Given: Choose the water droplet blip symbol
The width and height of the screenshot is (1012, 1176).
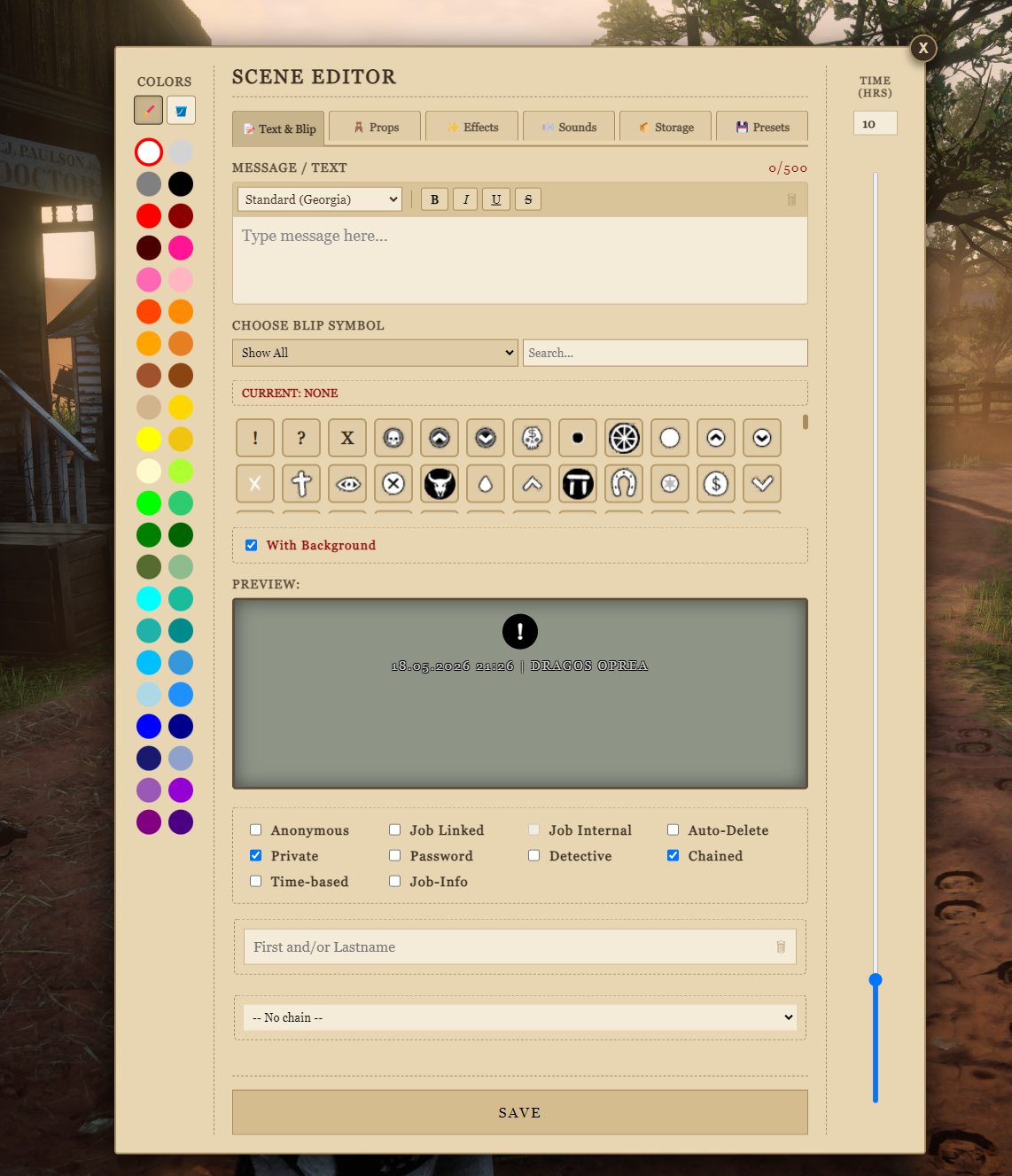Looking at the screenshot, I should [x=486, y=484].
